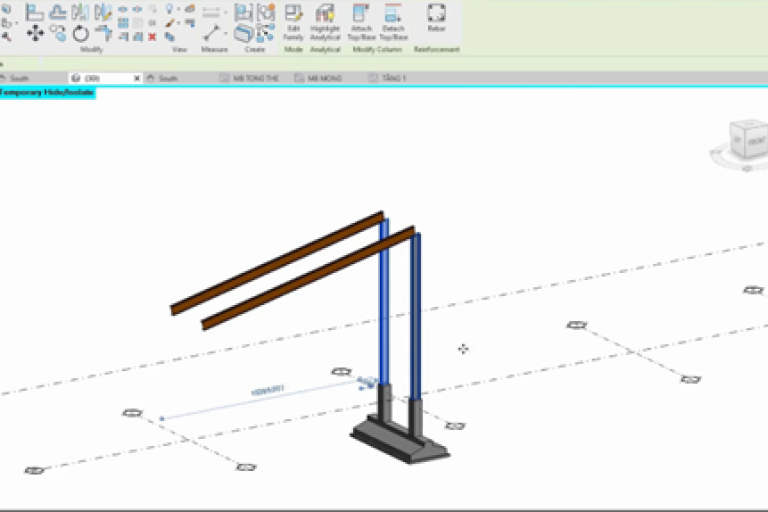
Task: Select the Rotate tool in Modify panel
Action: click(x=81, y=34)
